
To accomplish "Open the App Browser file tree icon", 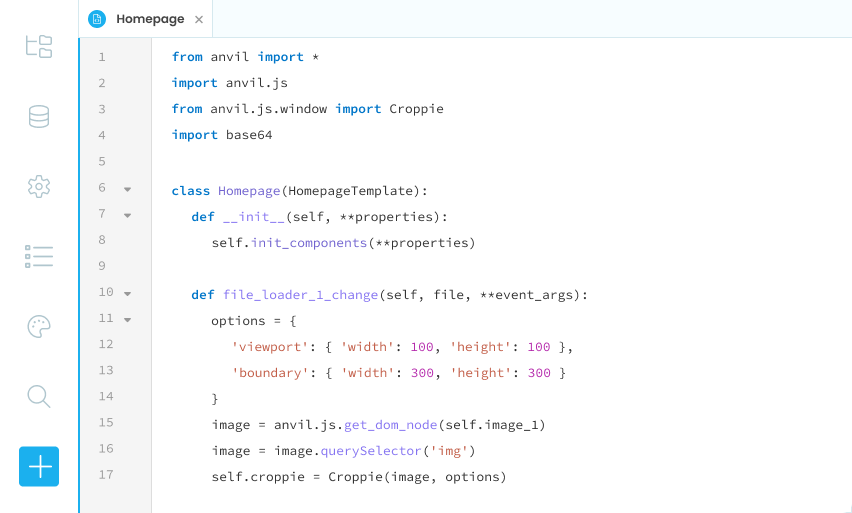I will click(x=39, y=46).
